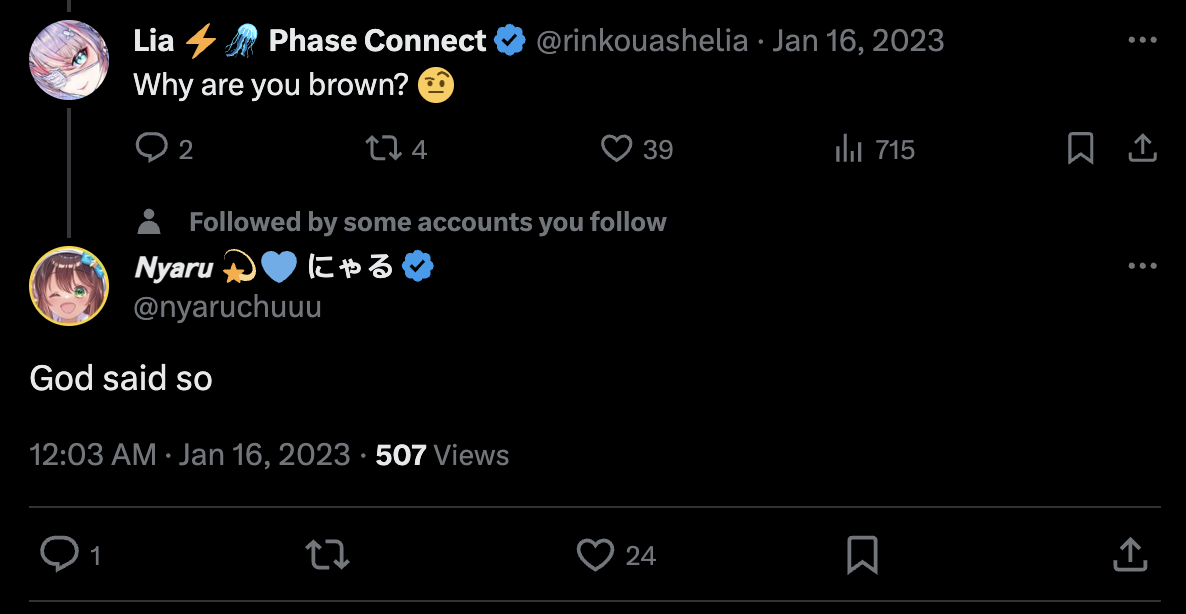The height and width of the screenshot is (614, 1186).
Task: Like Nyaru's tweet with 24 likes
Action: [x=596, y=554]
